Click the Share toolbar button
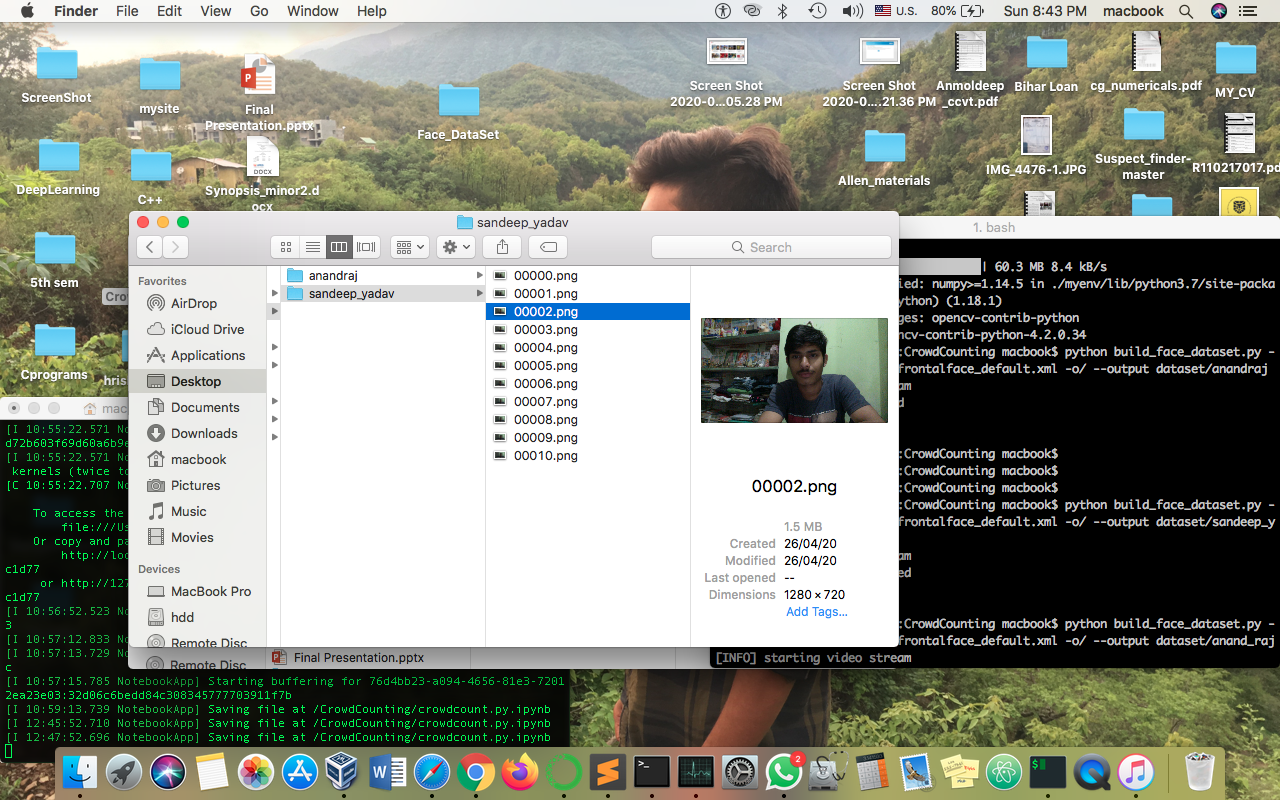Viewport: 1280px width, 800px height. click(x=502, y=247)
